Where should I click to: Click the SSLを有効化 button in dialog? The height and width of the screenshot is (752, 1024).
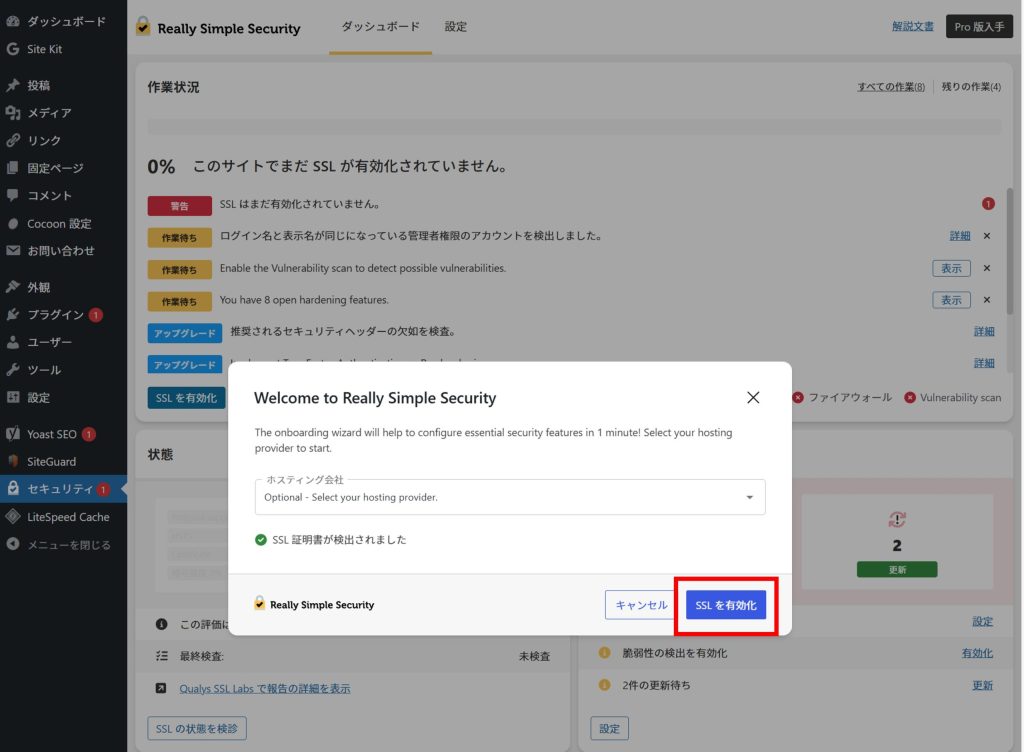tap(725, 605)
